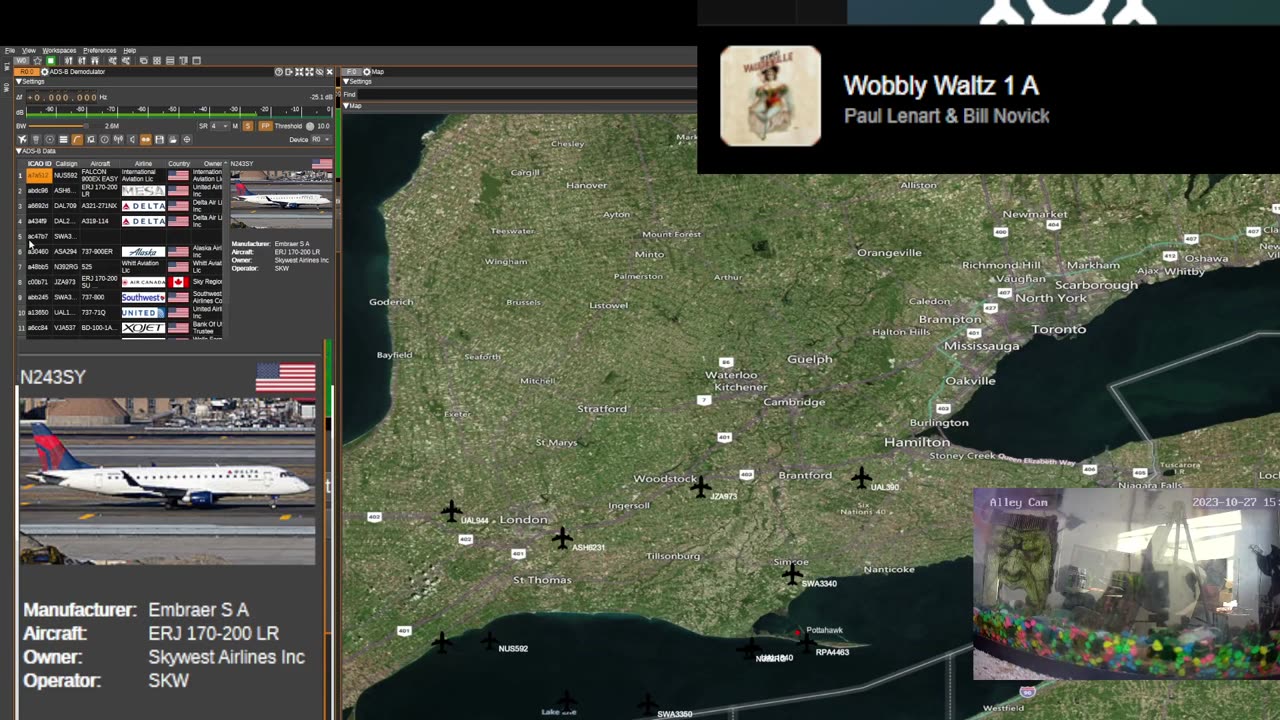The image size is (1280, 720).
Task: Click aircraft SWA3340 on the map
Action: coord(792,574)
